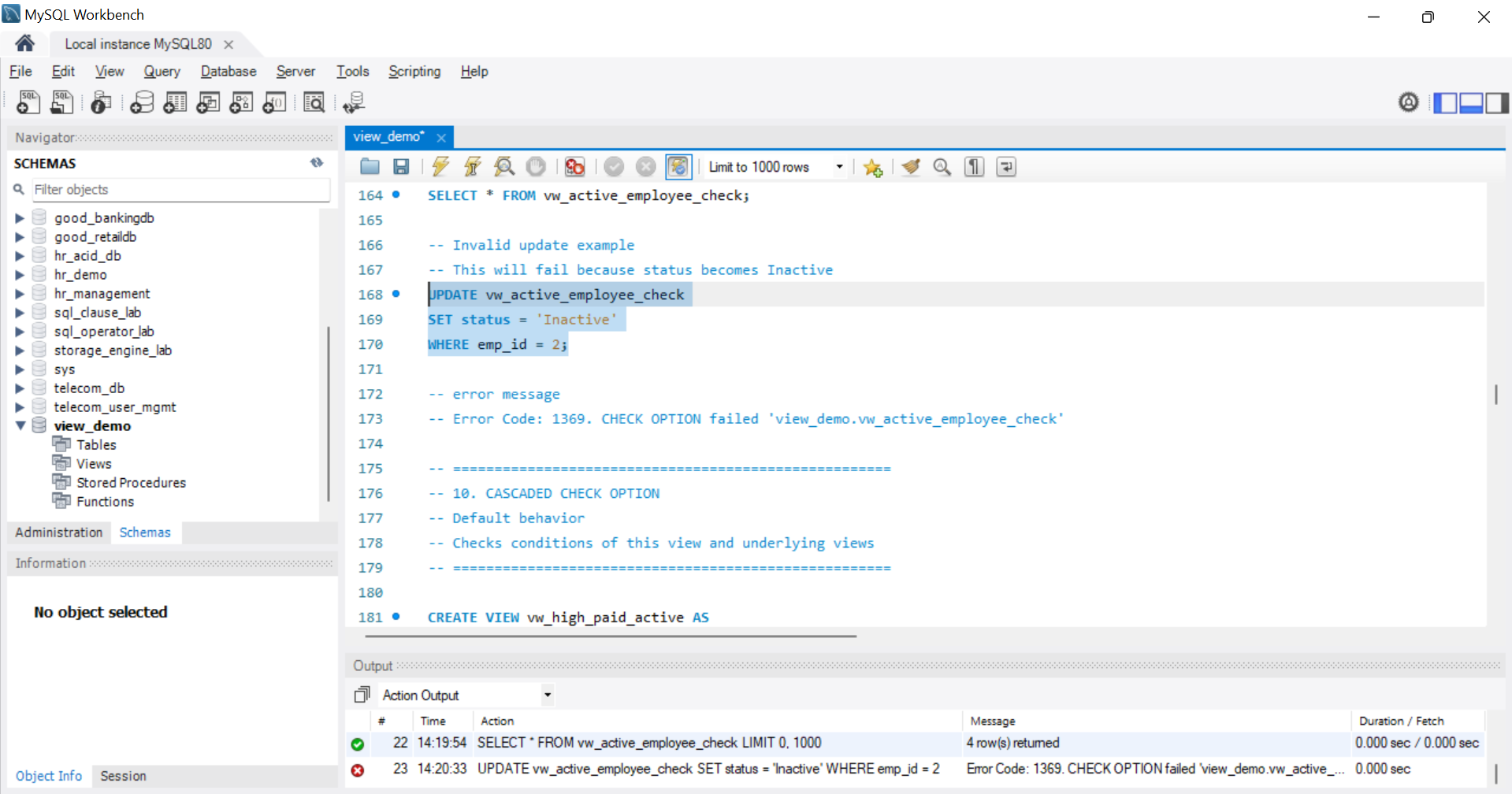Stop query execution icon
Viewport: 1512px width, 794px height.
click(x=536, y=166)
